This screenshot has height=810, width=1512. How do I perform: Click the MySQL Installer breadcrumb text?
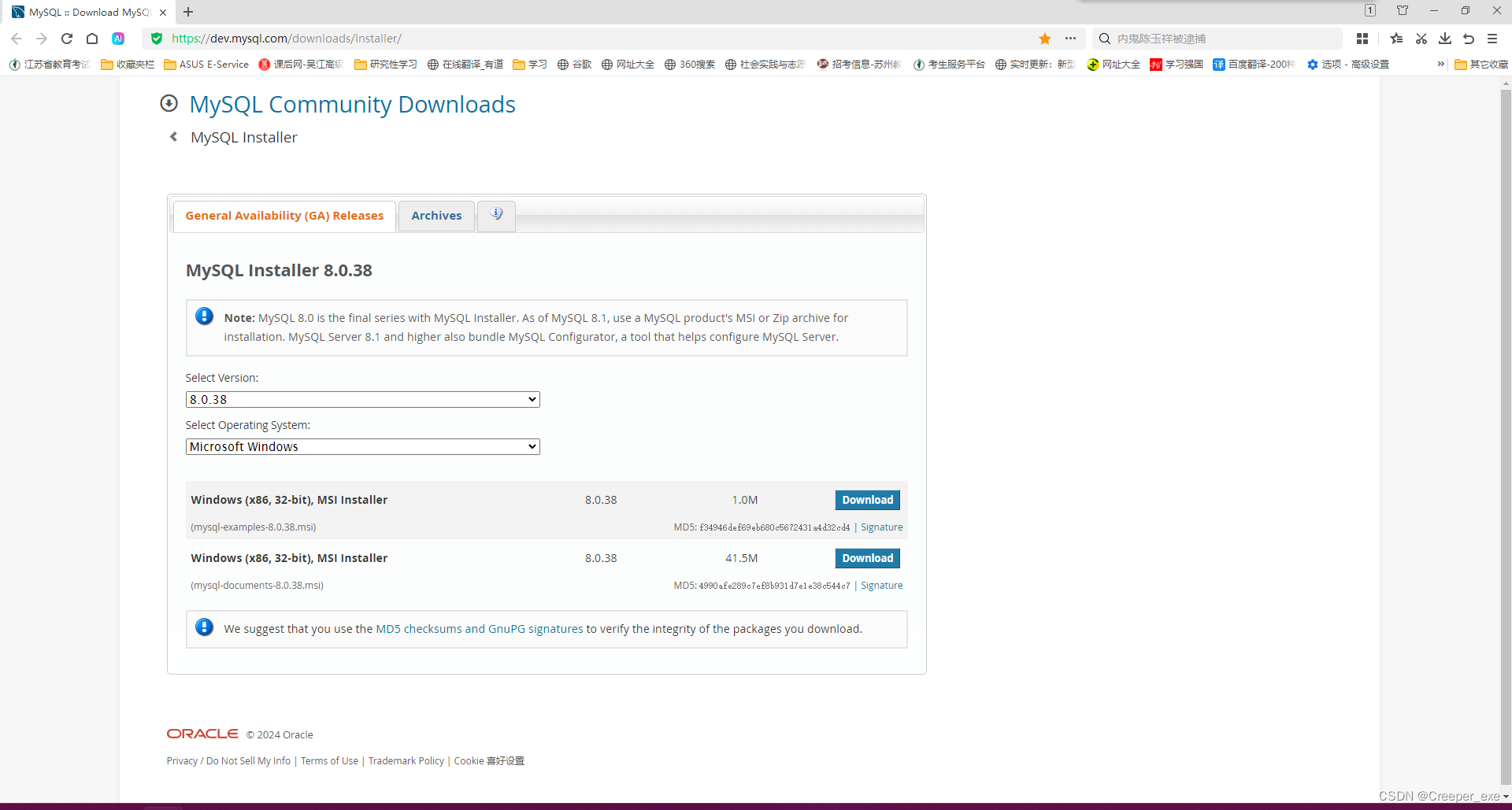(x=244, y=137)
